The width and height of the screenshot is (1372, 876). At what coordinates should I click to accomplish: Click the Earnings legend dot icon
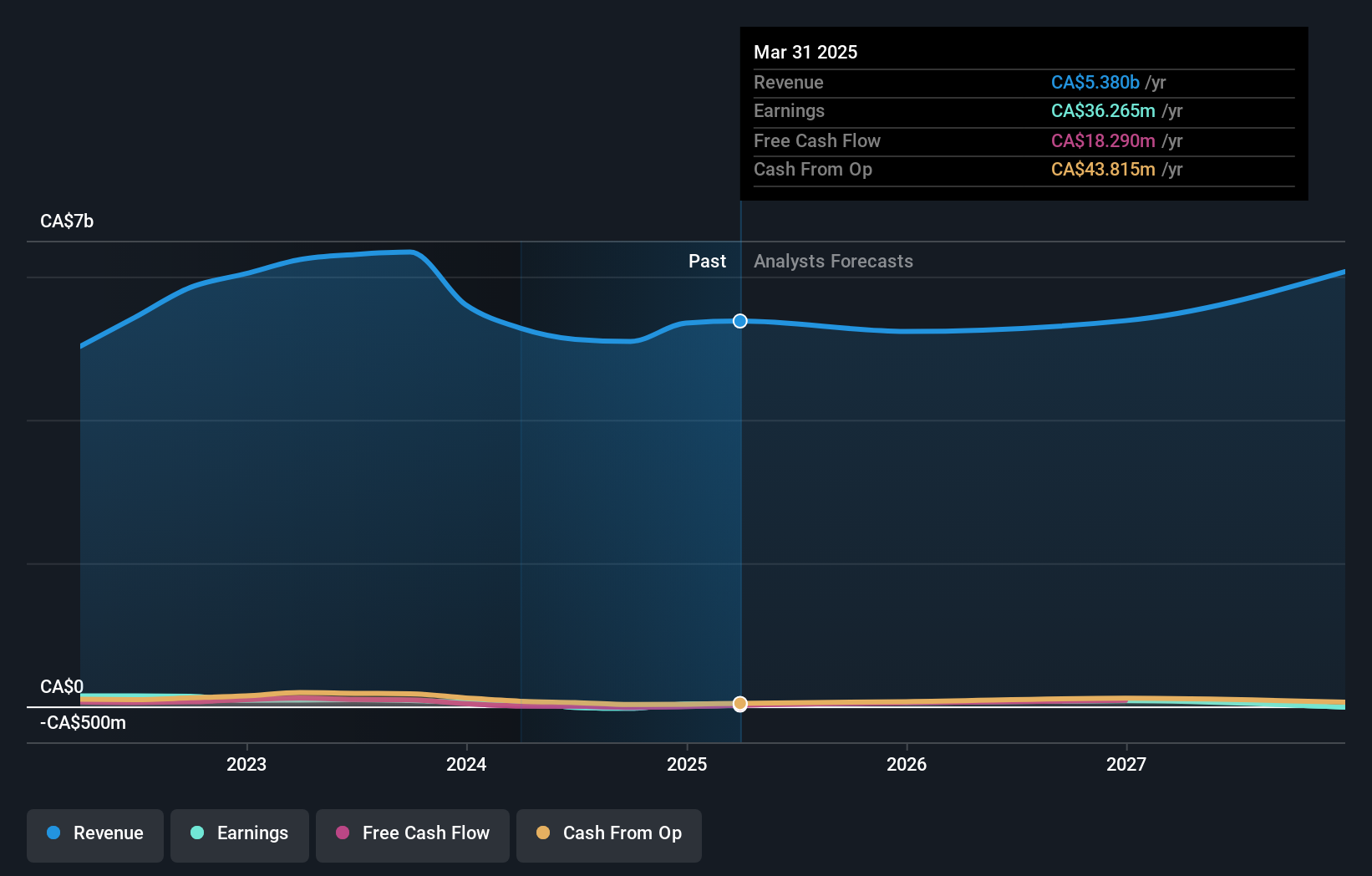point(196,833)
